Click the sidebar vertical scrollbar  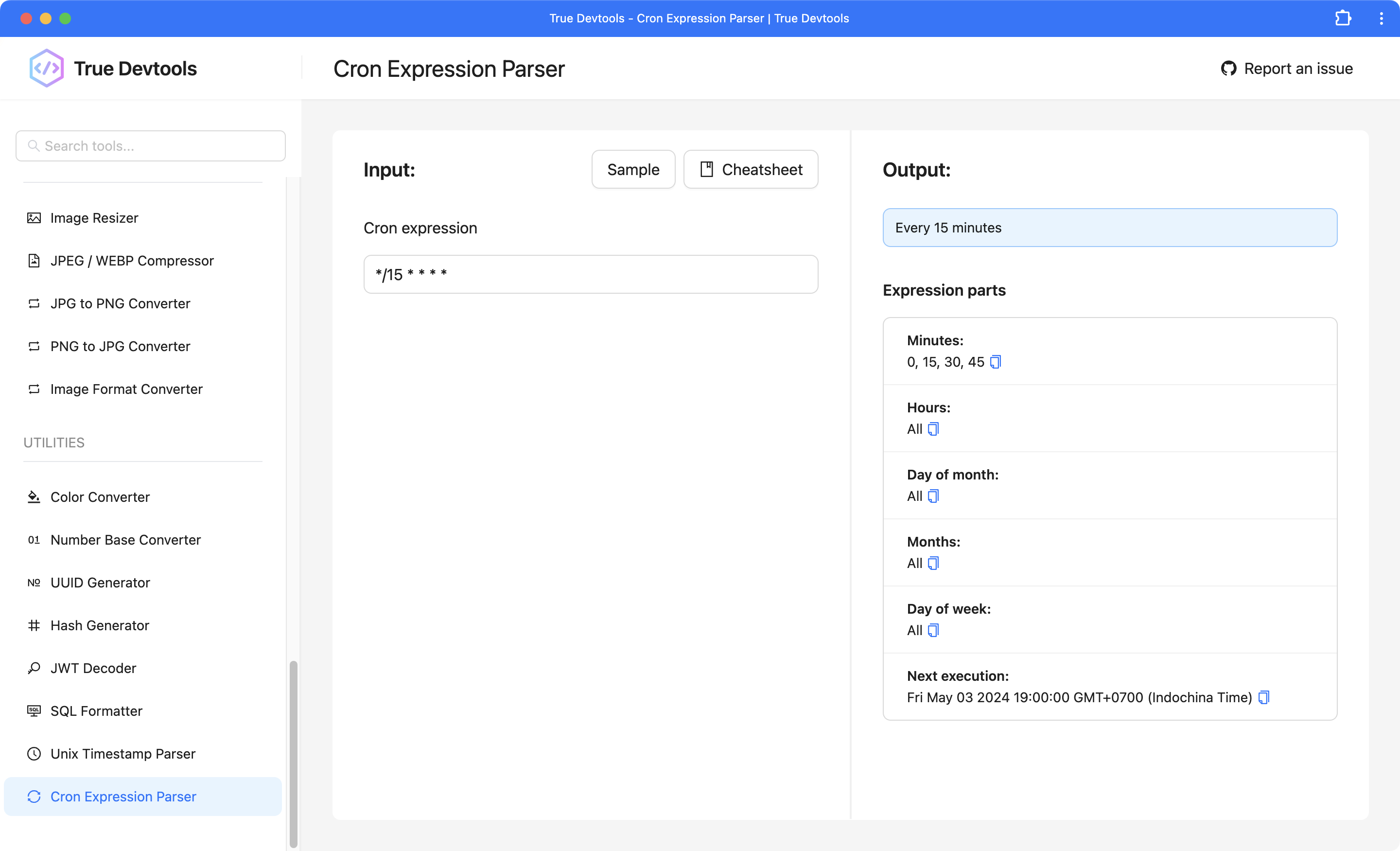(x=293, y=754)
